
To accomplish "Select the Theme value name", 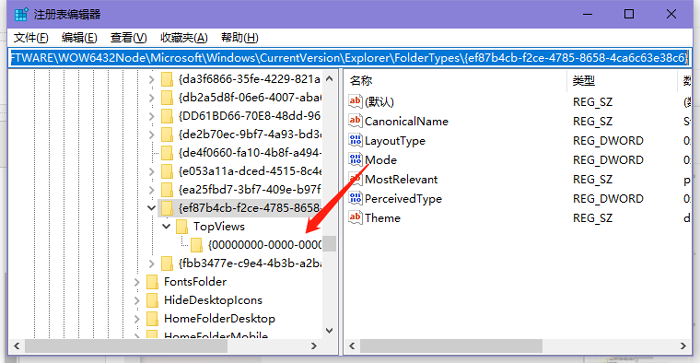I will coord(382,218).
